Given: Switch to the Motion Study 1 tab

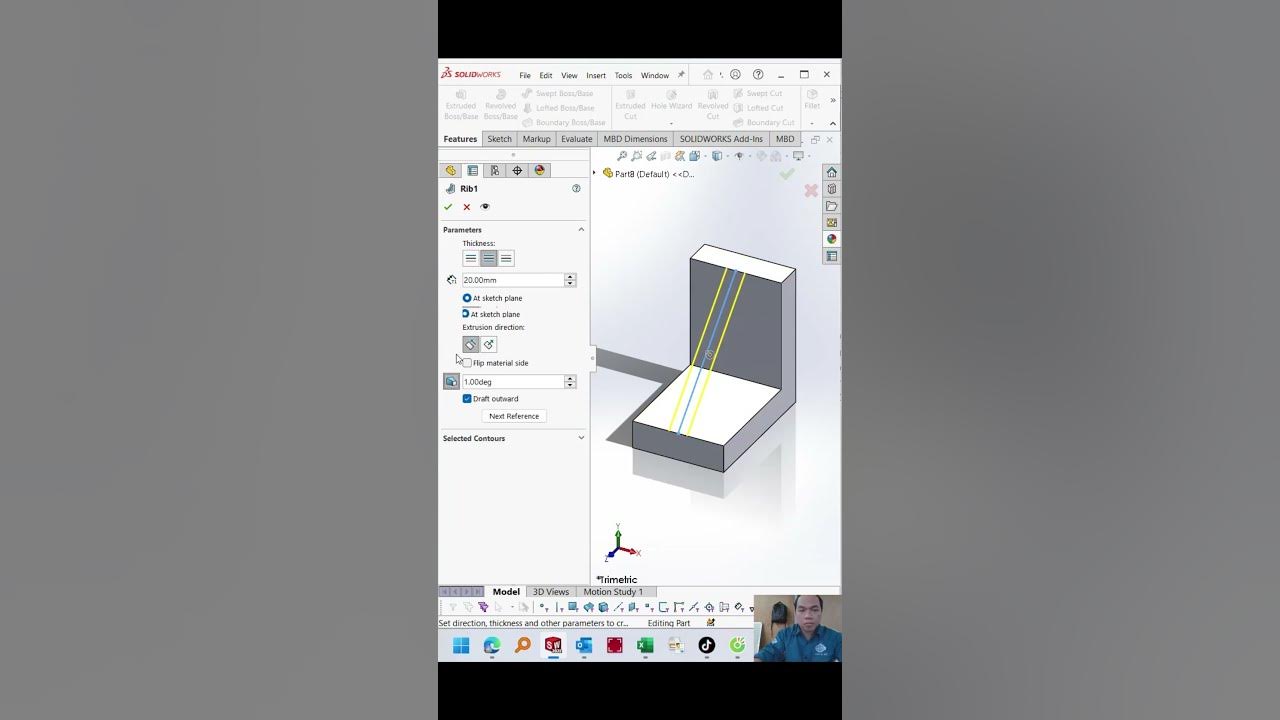Looking at the screenshot, I should 613,592.
